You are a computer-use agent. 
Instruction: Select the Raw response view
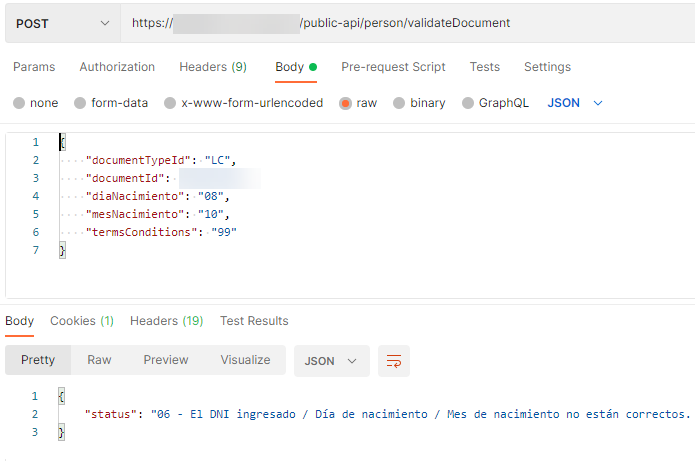[x=99, y=360]
